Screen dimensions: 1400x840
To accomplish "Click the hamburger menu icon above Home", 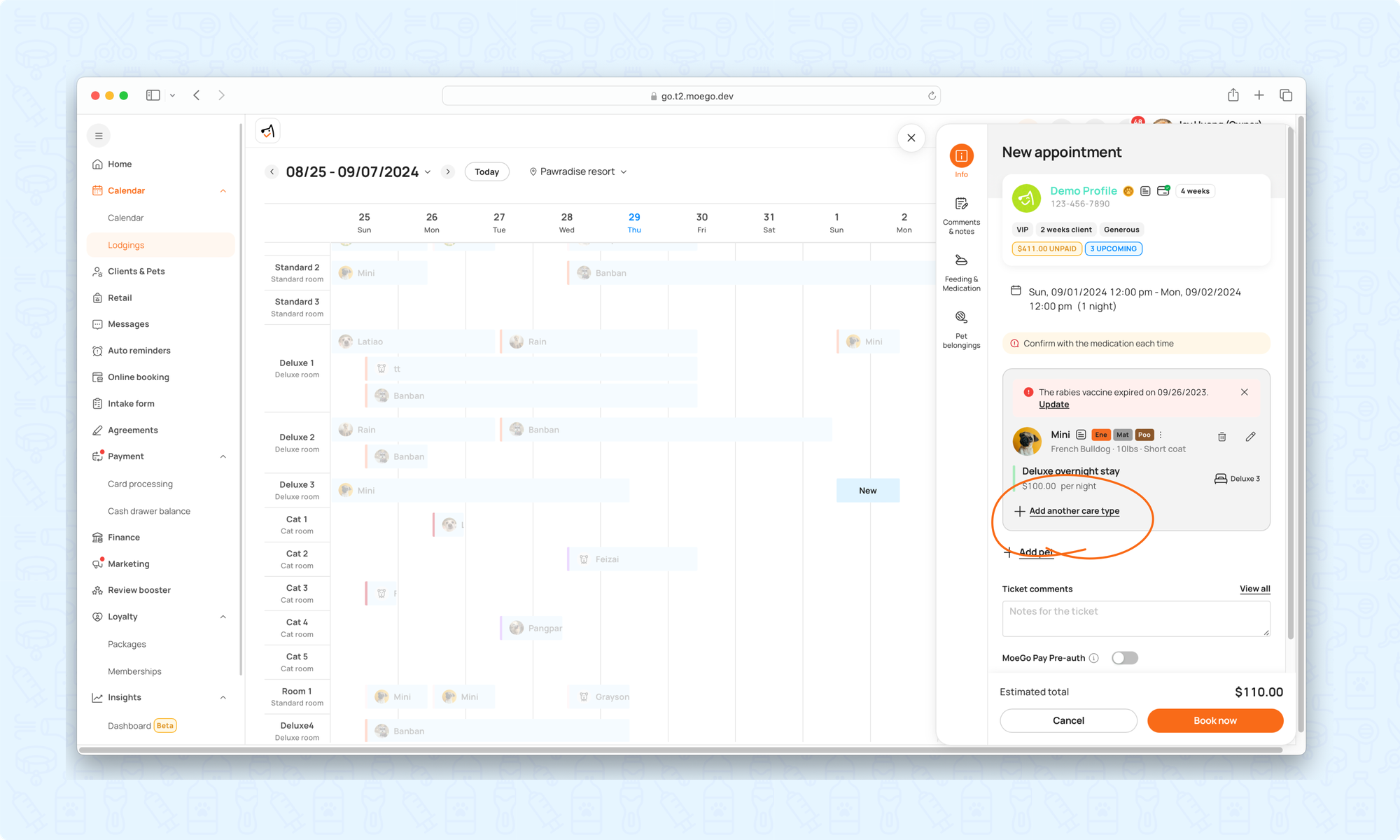I will 99,136.
